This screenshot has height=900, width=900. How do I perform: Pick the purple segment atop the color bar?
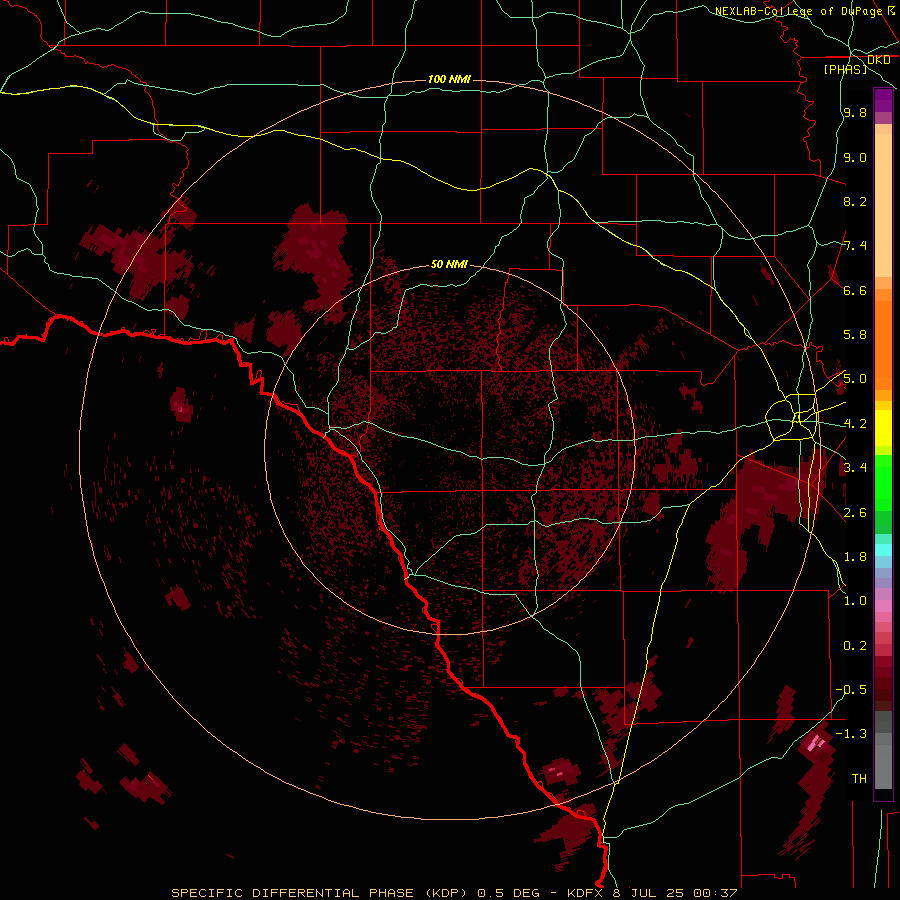pos(883,100)
